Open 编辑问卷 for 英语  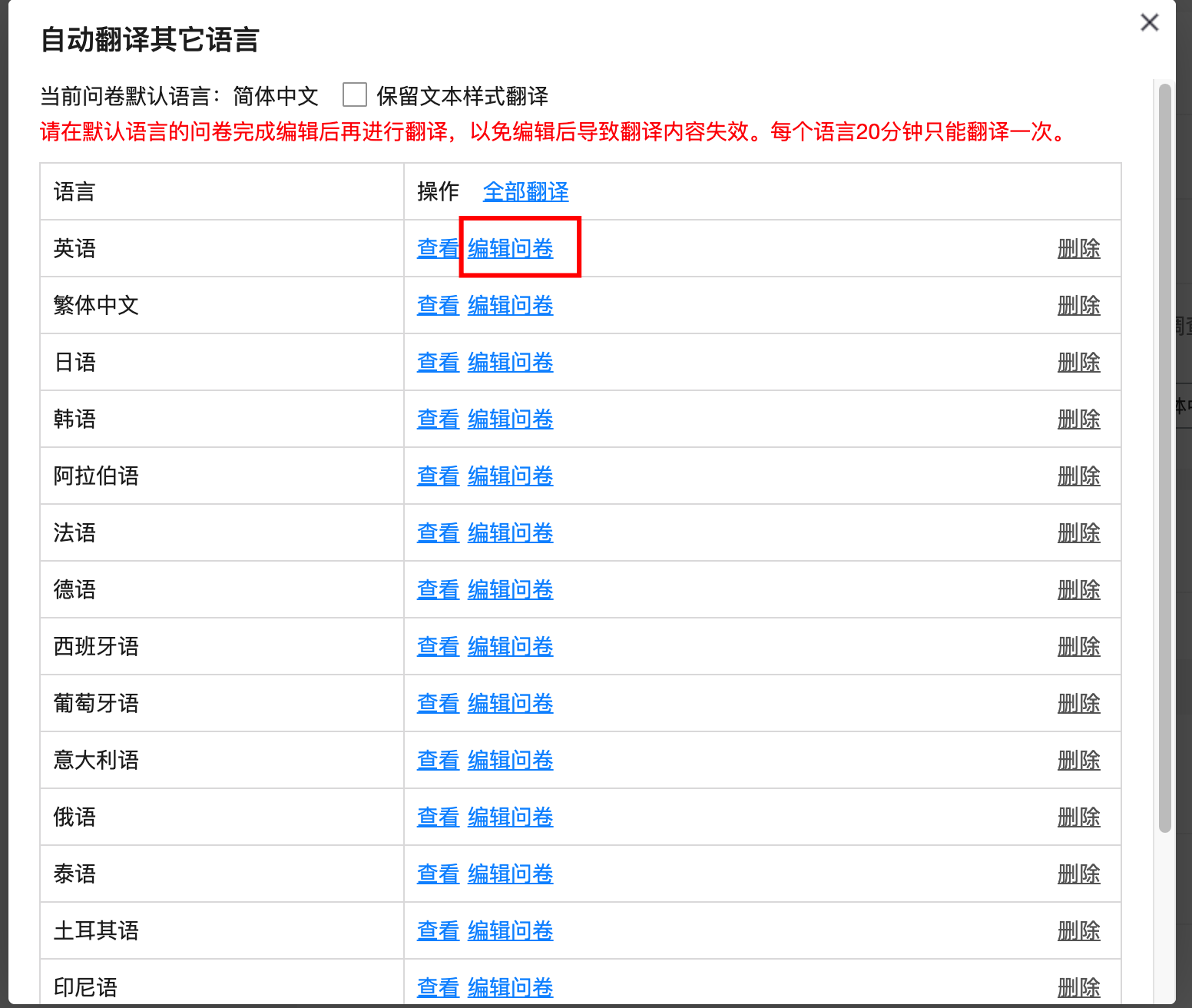tap(511, 248)
